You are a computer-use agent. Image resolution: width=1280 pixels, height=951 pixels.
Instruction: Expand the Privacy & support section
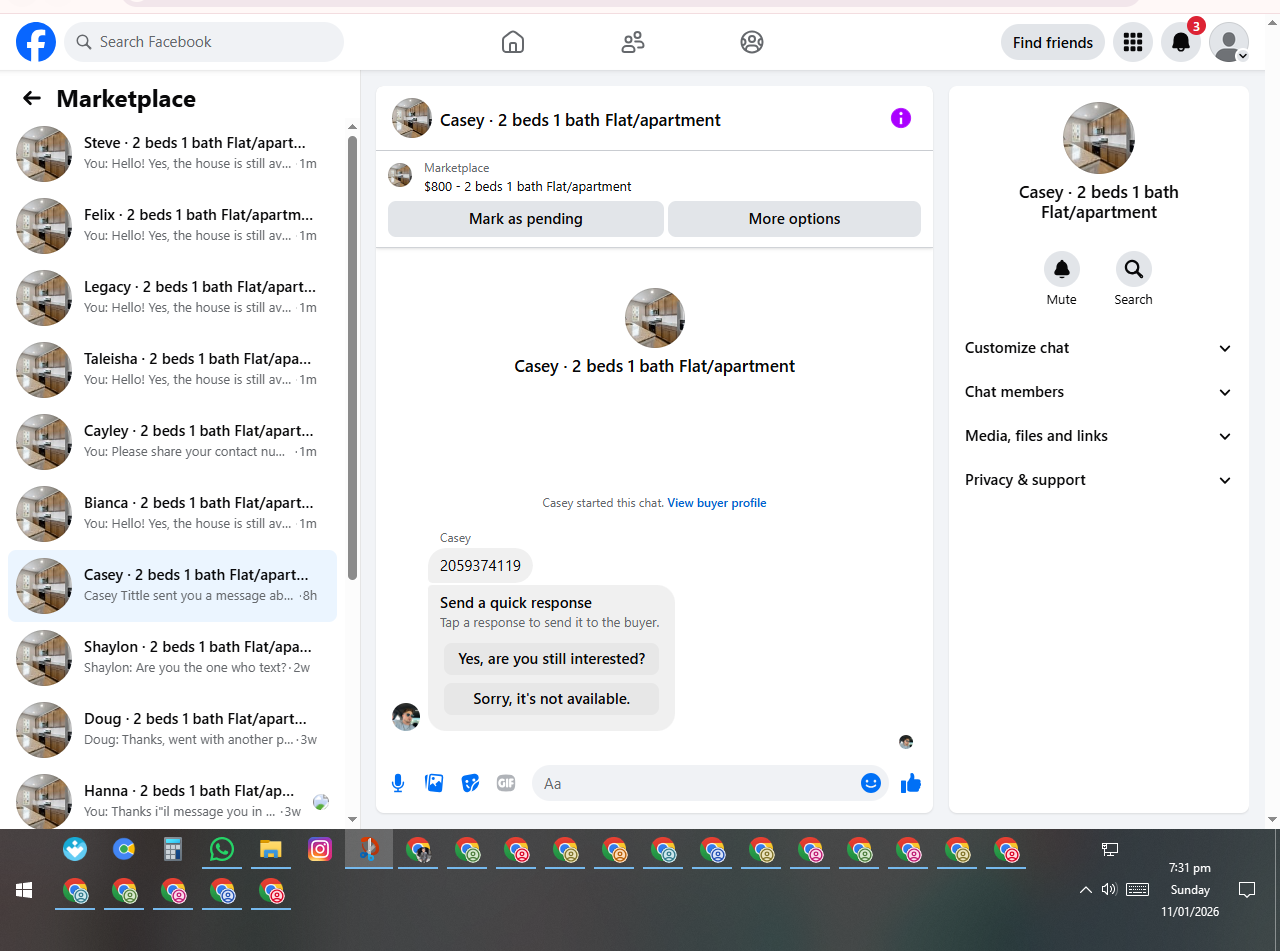pos(1098,480)
